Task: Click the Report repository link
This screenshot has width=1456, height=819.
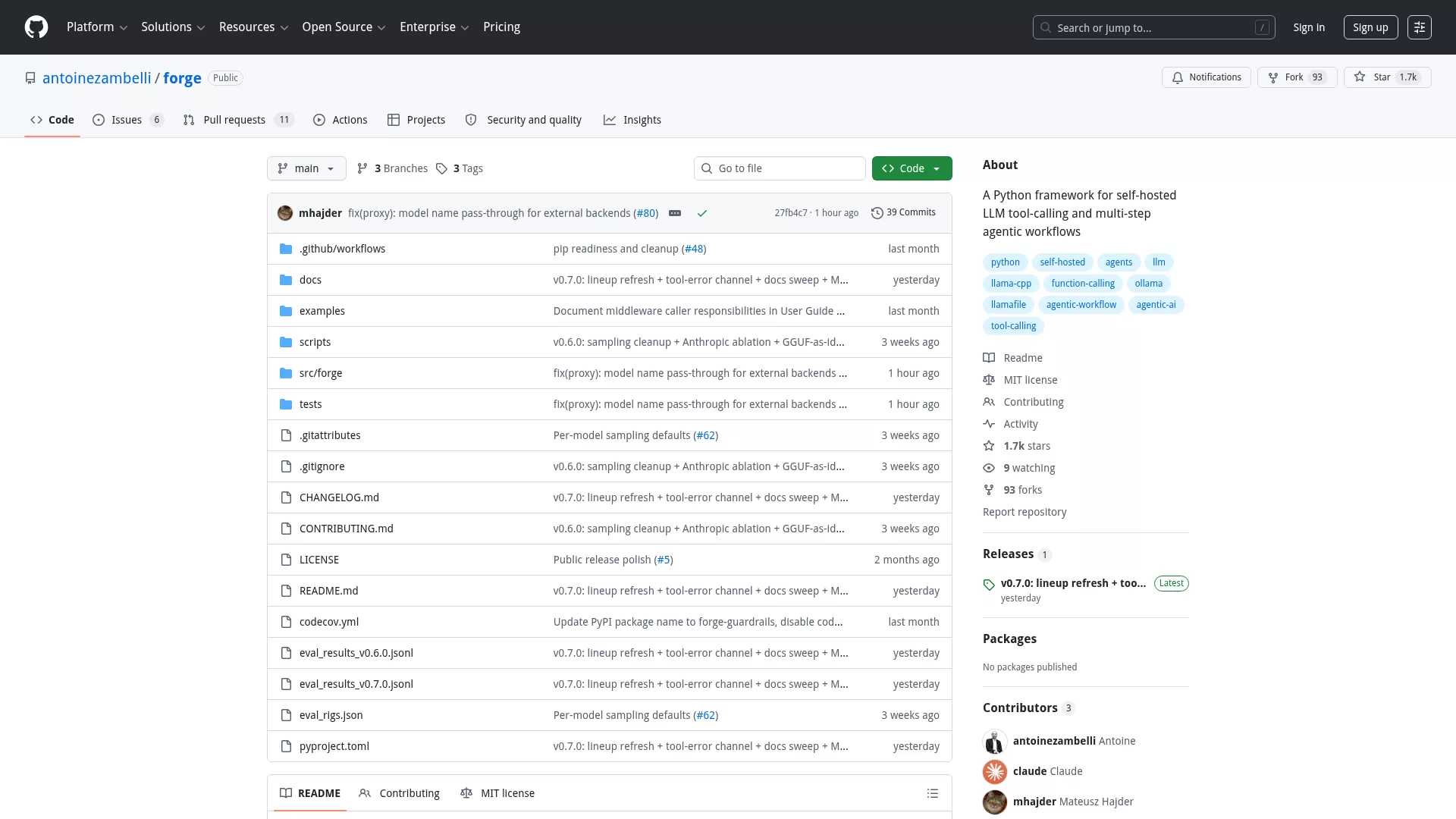Action: pyautogui.click(x=1025, y=512)
